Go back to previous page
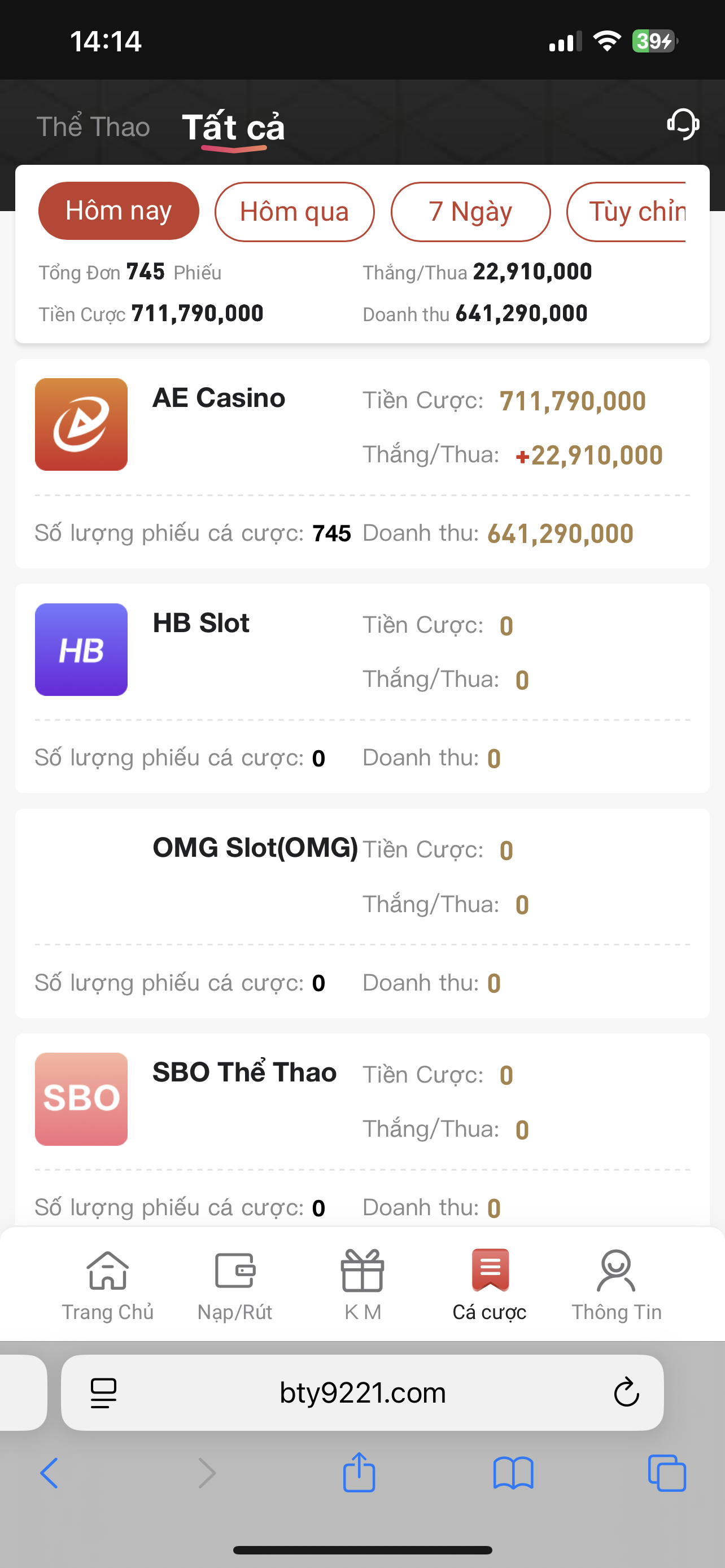 click(49, 1473)
